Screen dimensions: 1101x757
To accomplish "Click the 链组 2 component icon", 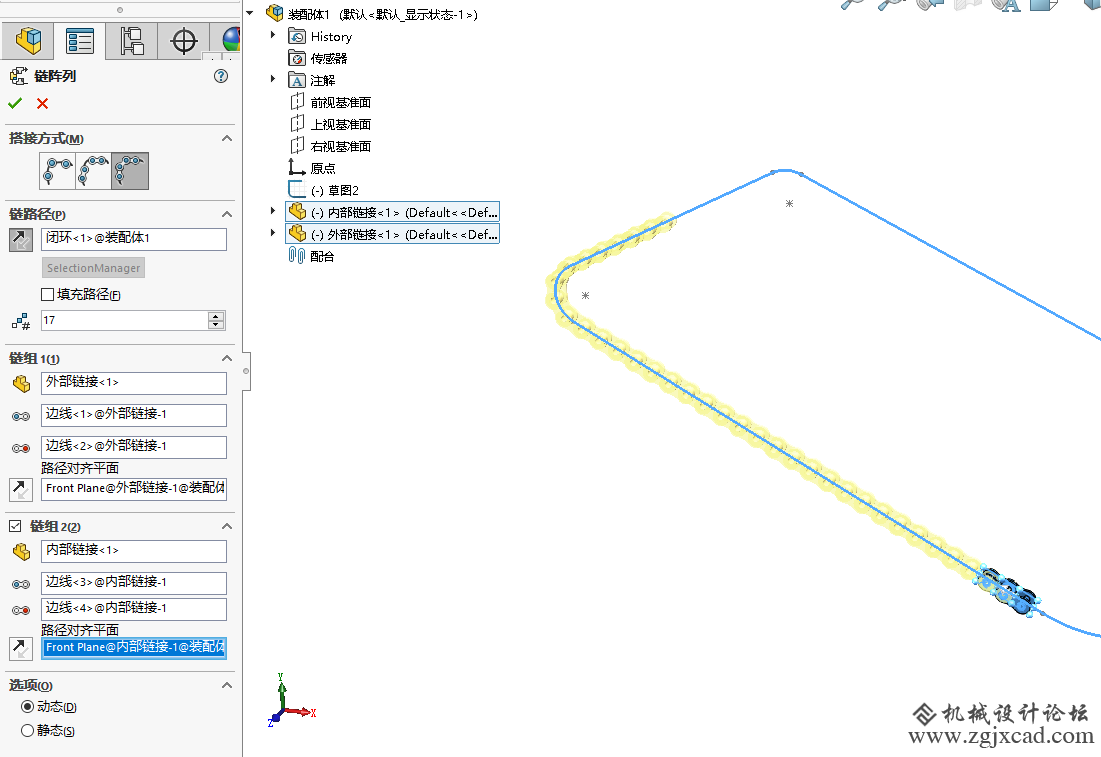I will [x=21, y=552].
